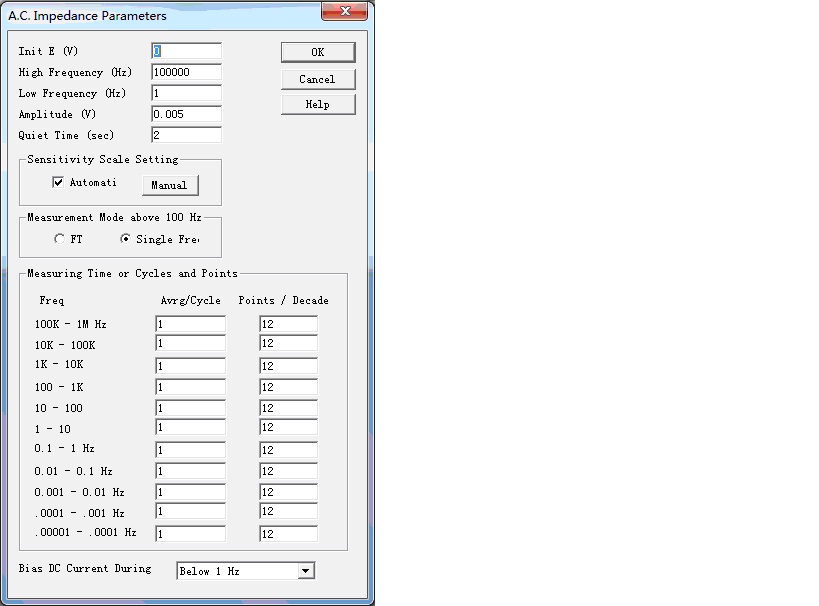Open Help for impedance parameters
The width and height of the screenshot is (819, 606).
318,104
